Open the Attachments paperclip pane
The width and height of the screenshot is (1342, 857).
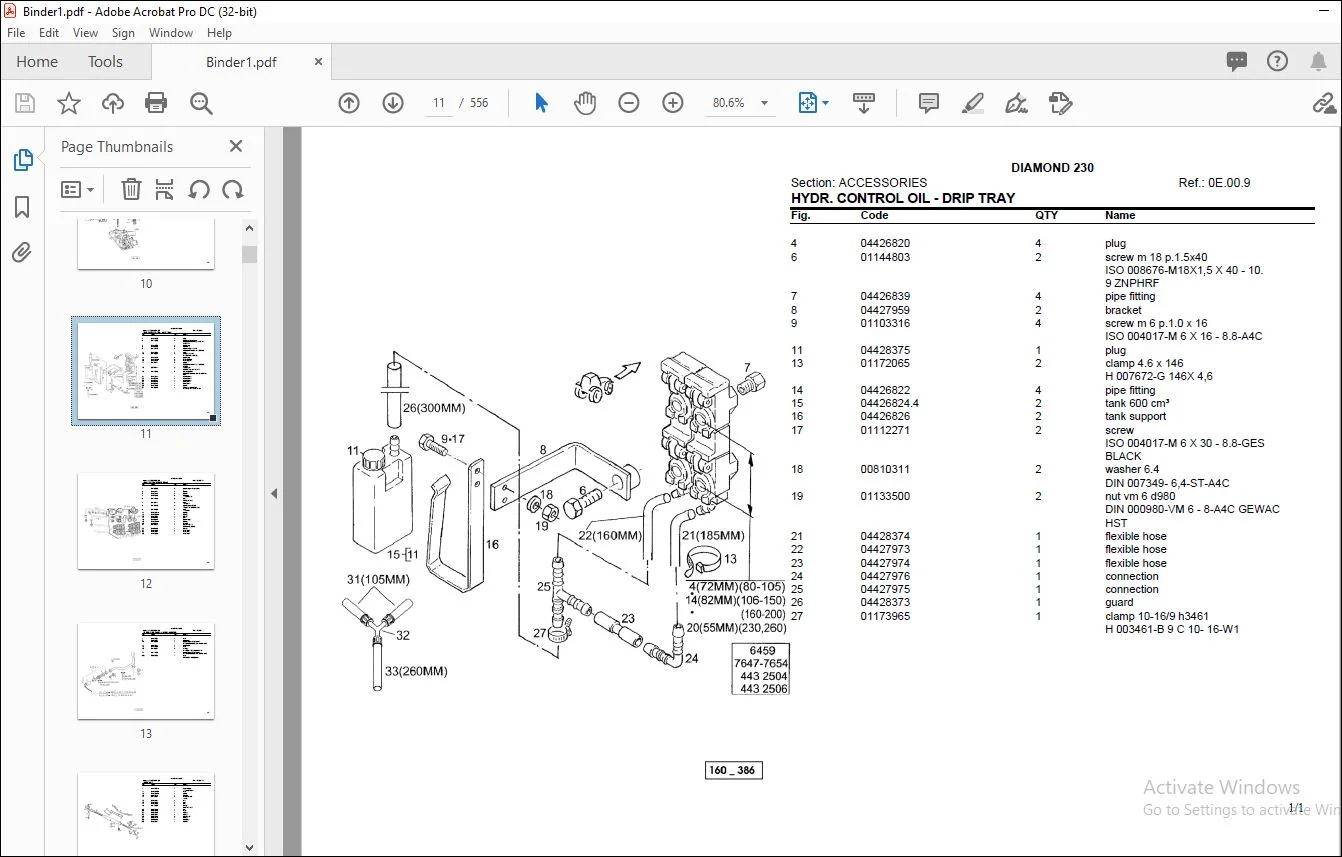22,252
